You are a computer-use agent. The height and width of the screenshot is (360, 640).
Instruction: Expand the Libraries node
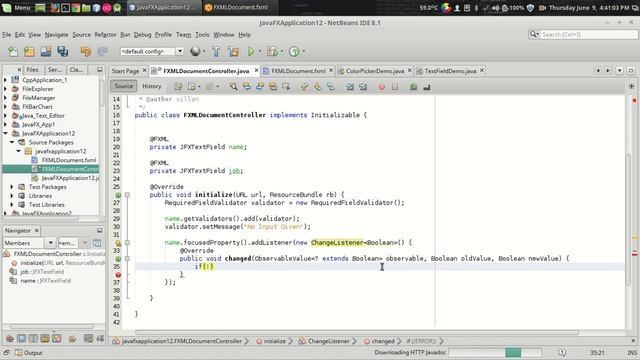click(x=12, y=196)
